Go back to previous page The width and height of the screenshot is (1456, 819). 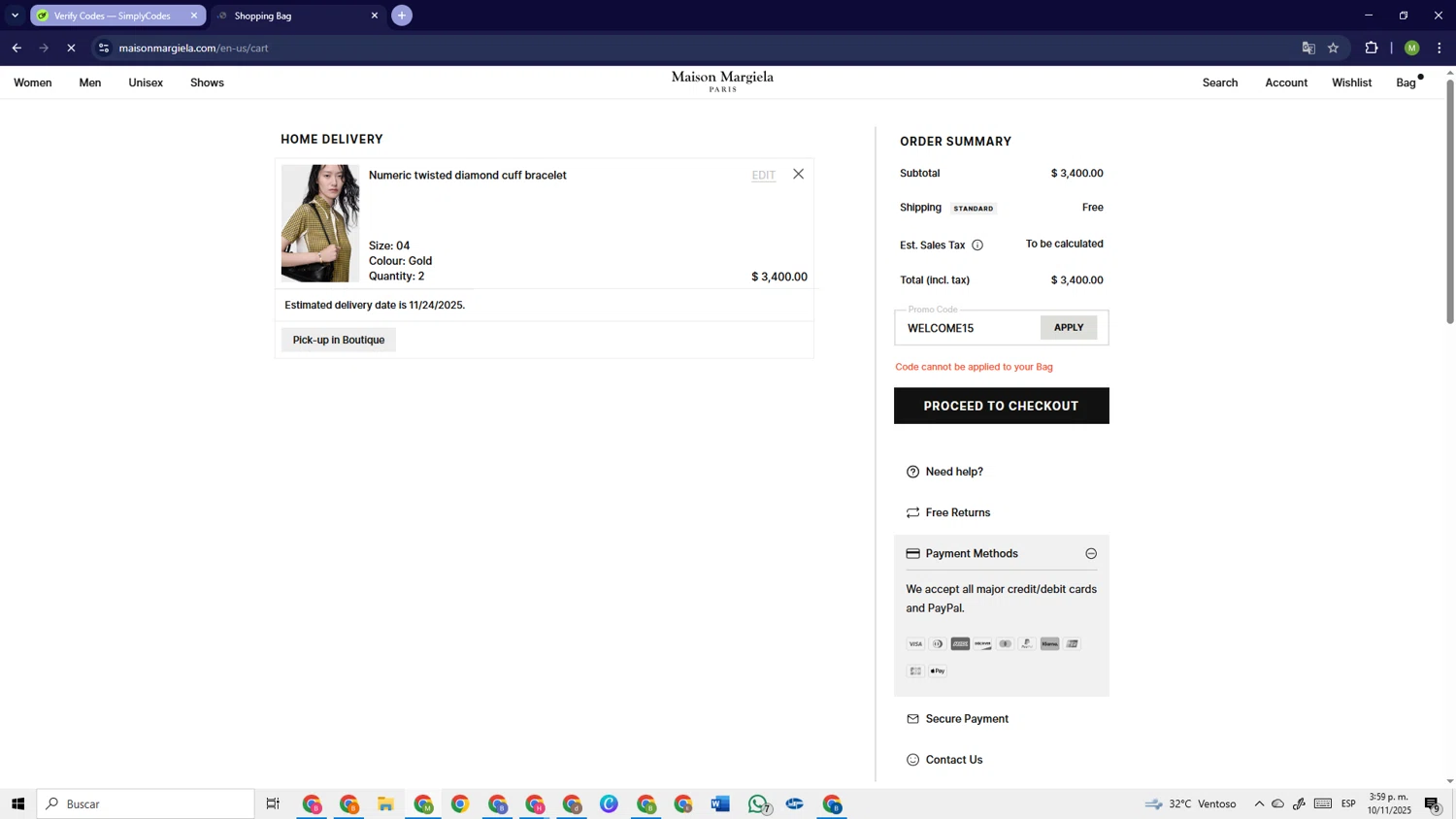click(17, 48)
